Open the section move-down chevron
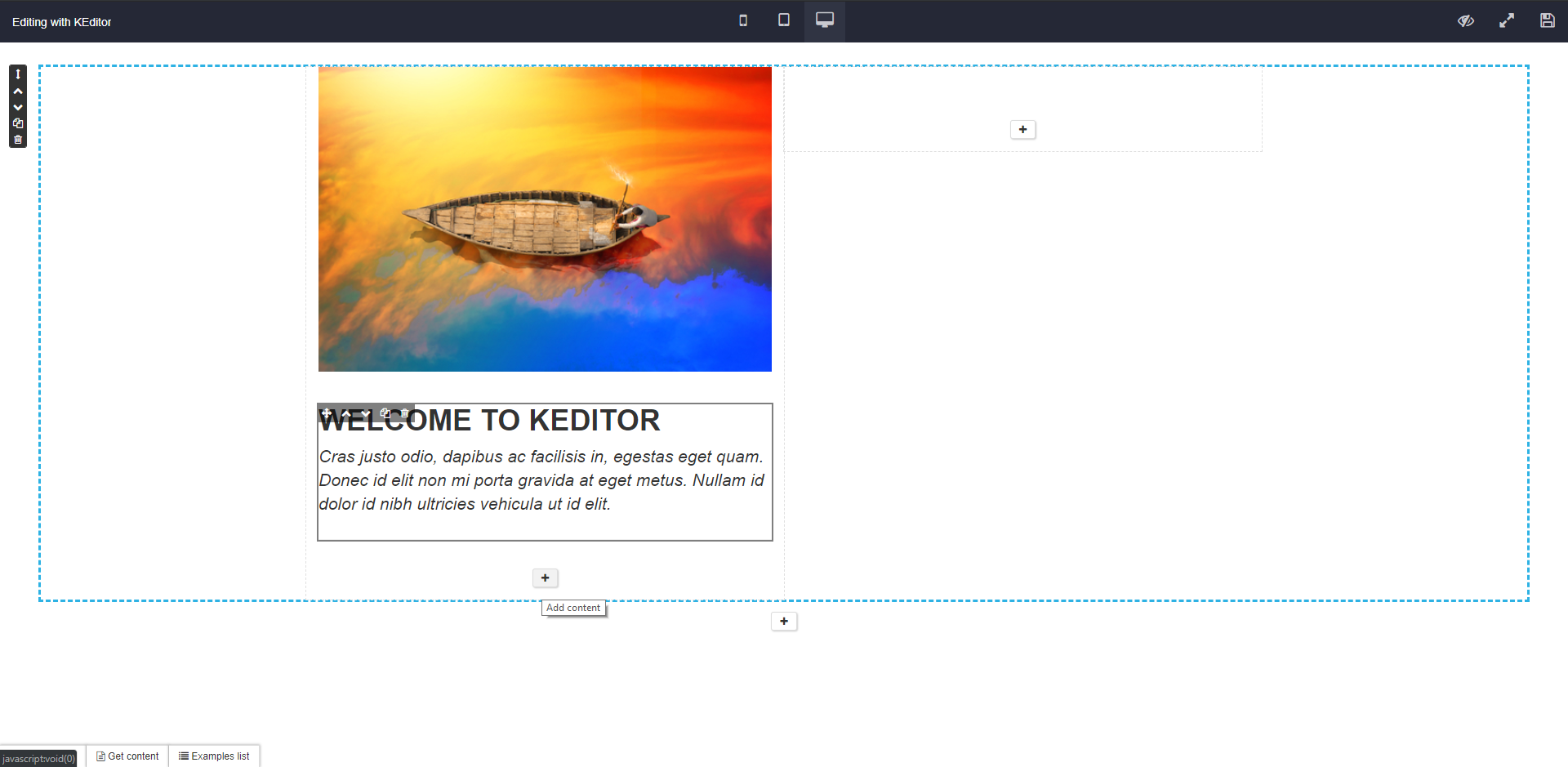This screenshot has height=767, width=1568. [17, 107]
